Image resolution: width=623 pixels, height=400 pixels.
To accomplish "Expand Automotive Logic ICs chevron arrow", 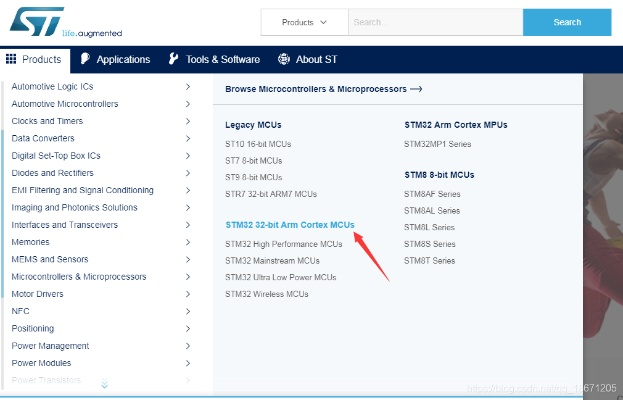I will click(188, 87).
